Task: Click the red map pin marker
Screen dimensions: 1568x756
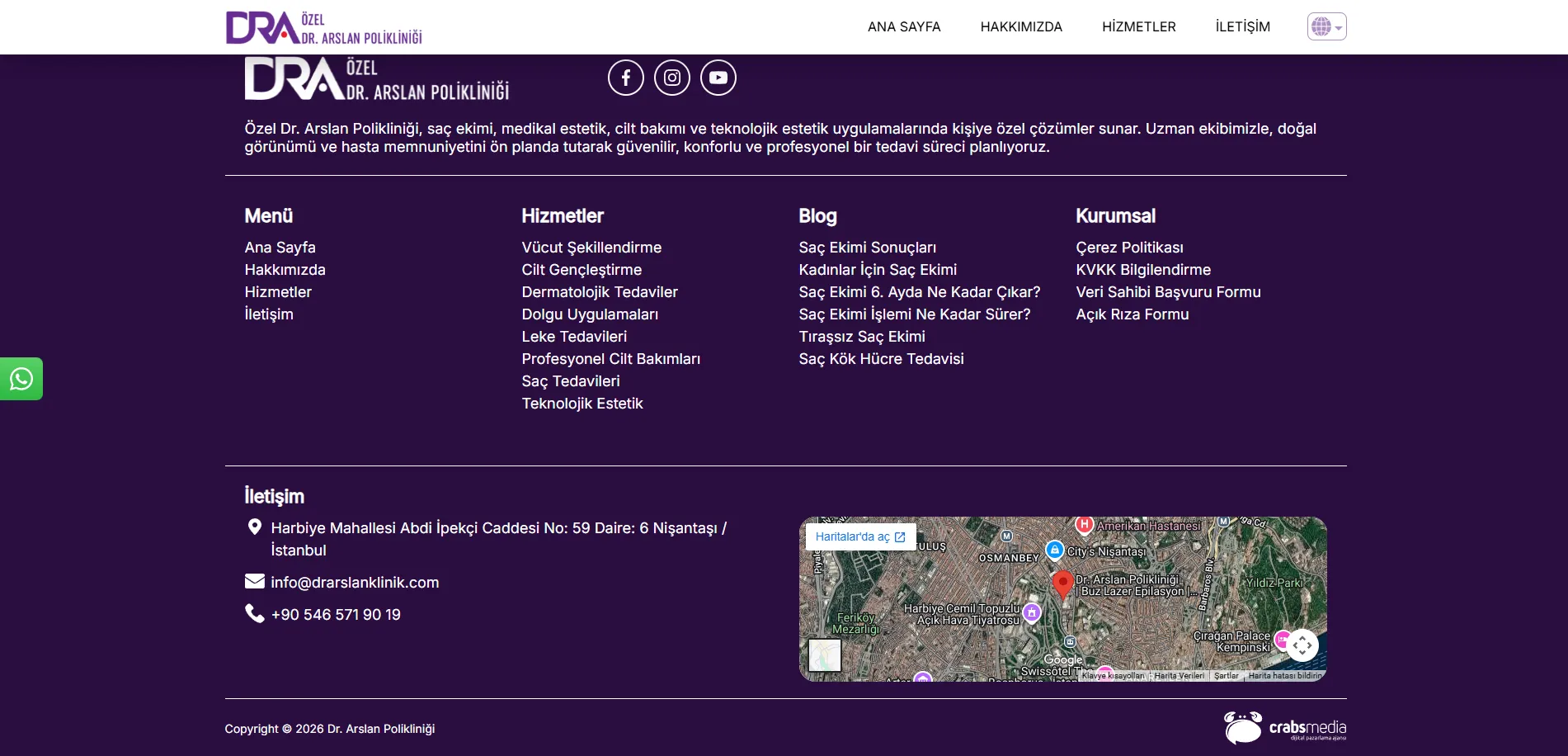Action: click(x=1063, y=584)
